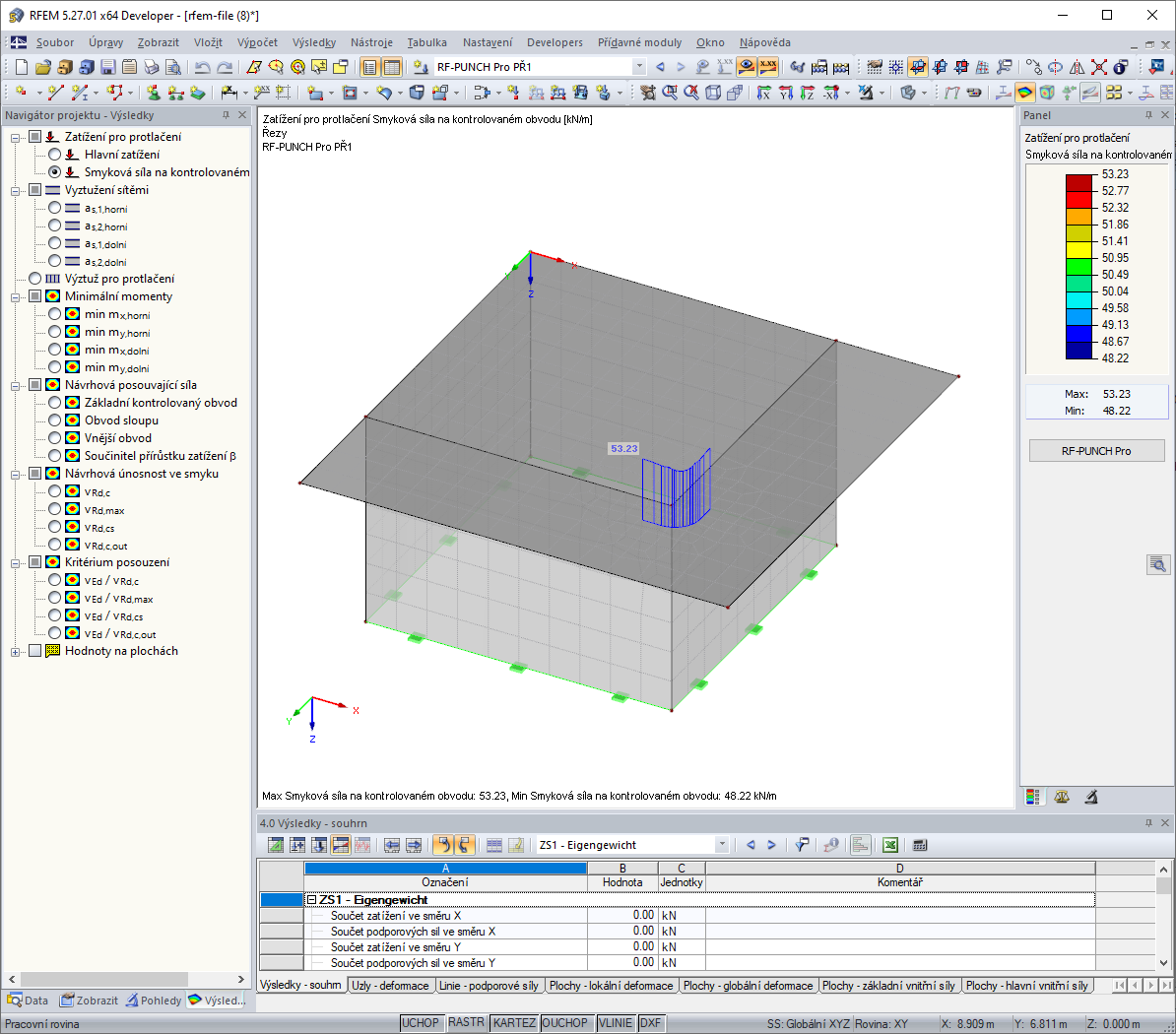Click the green 50.49 legend color swatch
Image resolution: width=1176 pixels, height=1034 pixels.
point(1079,267)
